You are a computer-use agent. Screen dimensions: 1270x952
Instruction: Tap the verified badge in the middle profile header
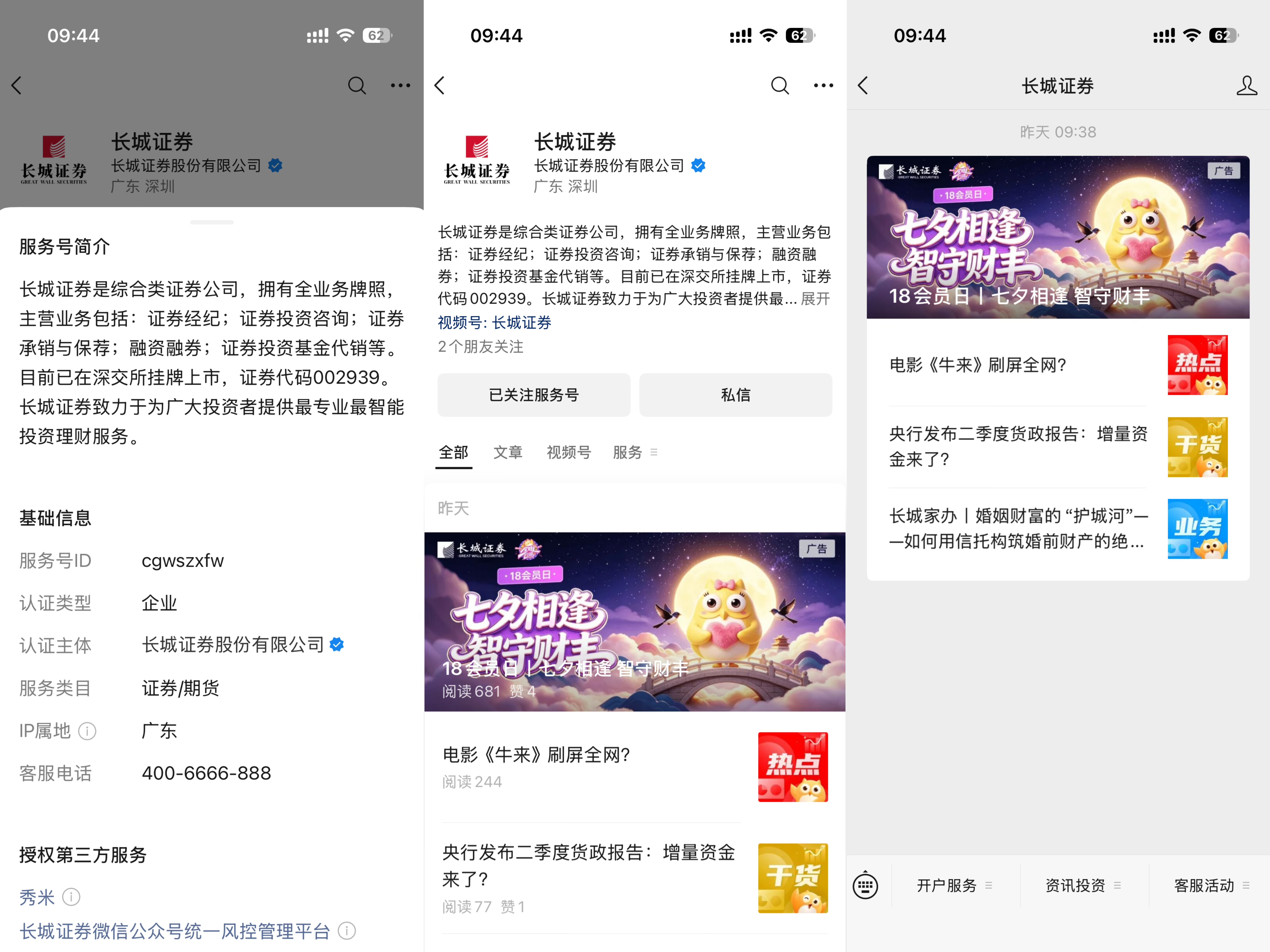(698, 165)
